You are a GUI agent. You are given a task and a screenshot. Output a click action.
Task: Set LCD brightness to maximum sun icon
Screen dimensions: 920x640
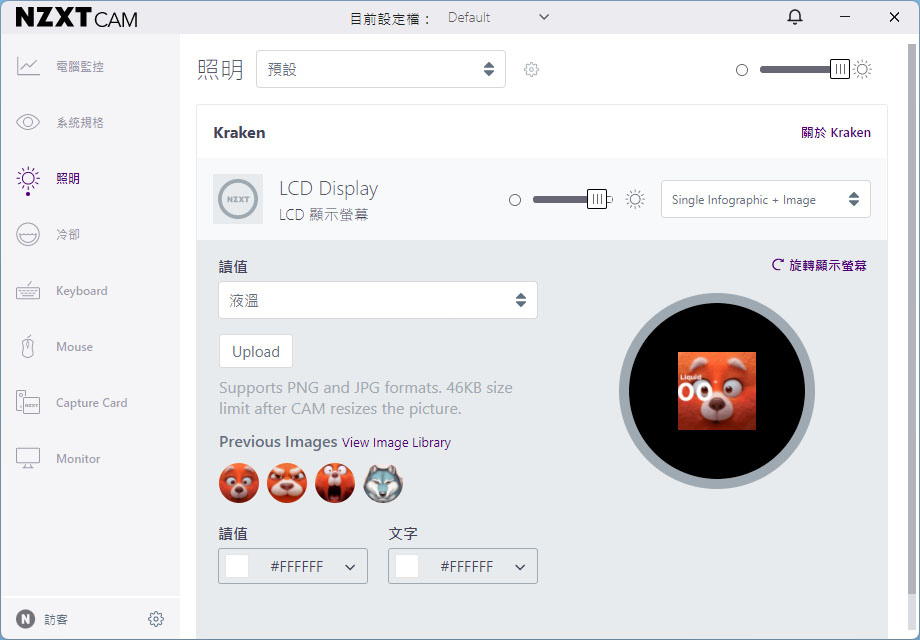pos(635,199)
